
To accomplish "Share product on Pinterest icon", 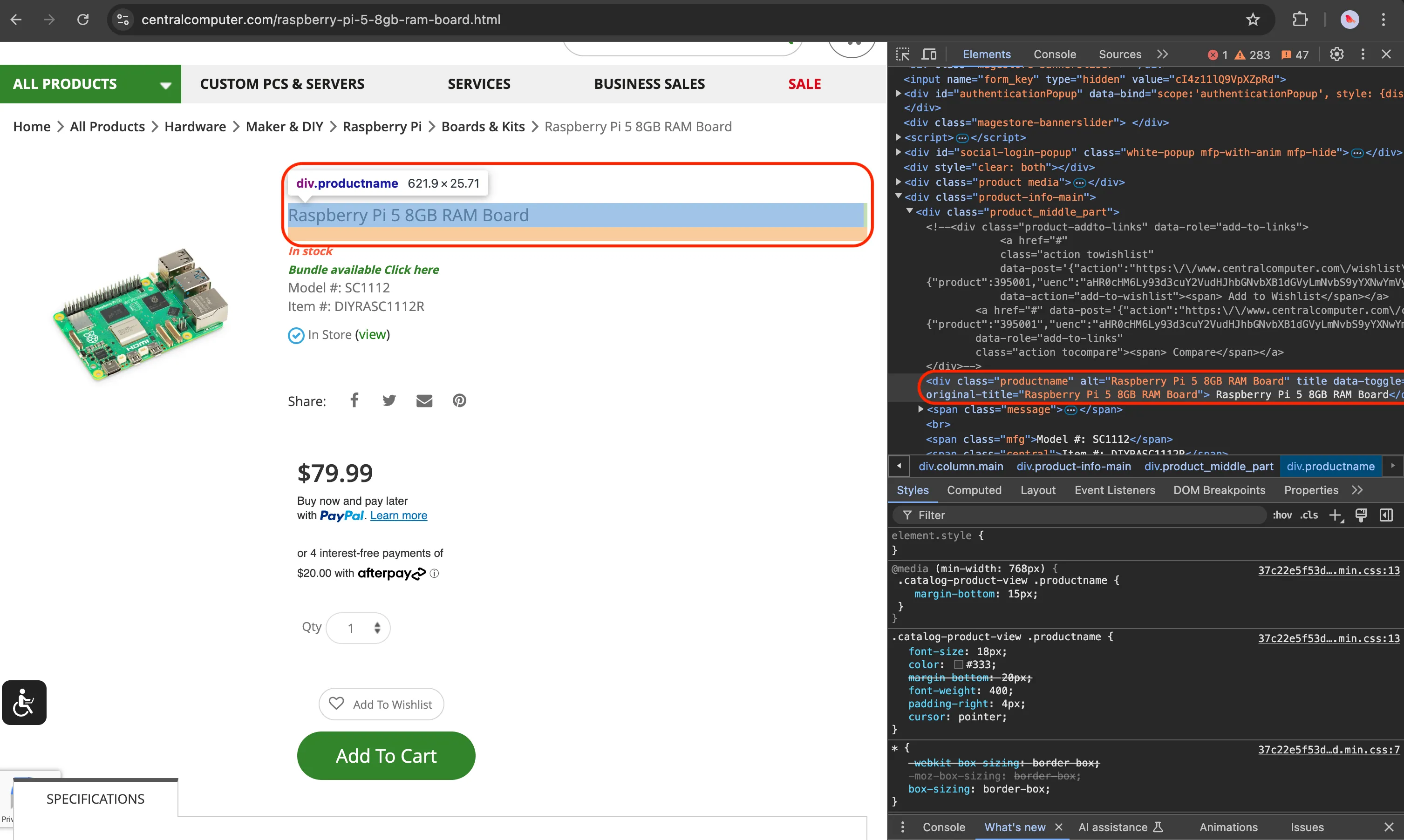I will point(459,401).
